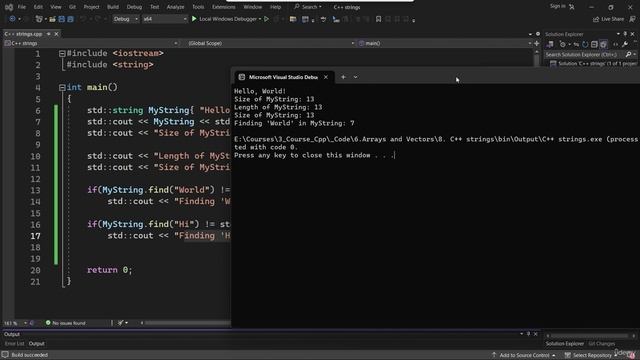Close the debug console tab
Viewport: 640px width, 360px height.
coord(326,77)
